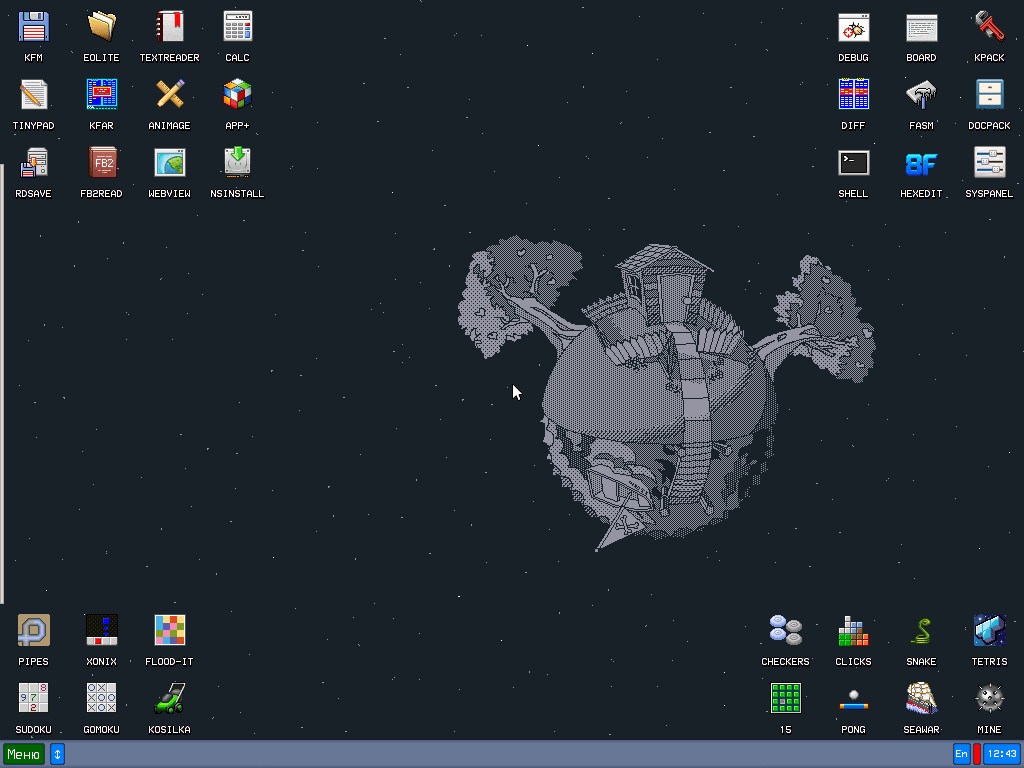Image resolution: width=1024 pixels, height=768 pixels.
Task: Open the DIFF comparison icon
Action: [x=854, y=95]
